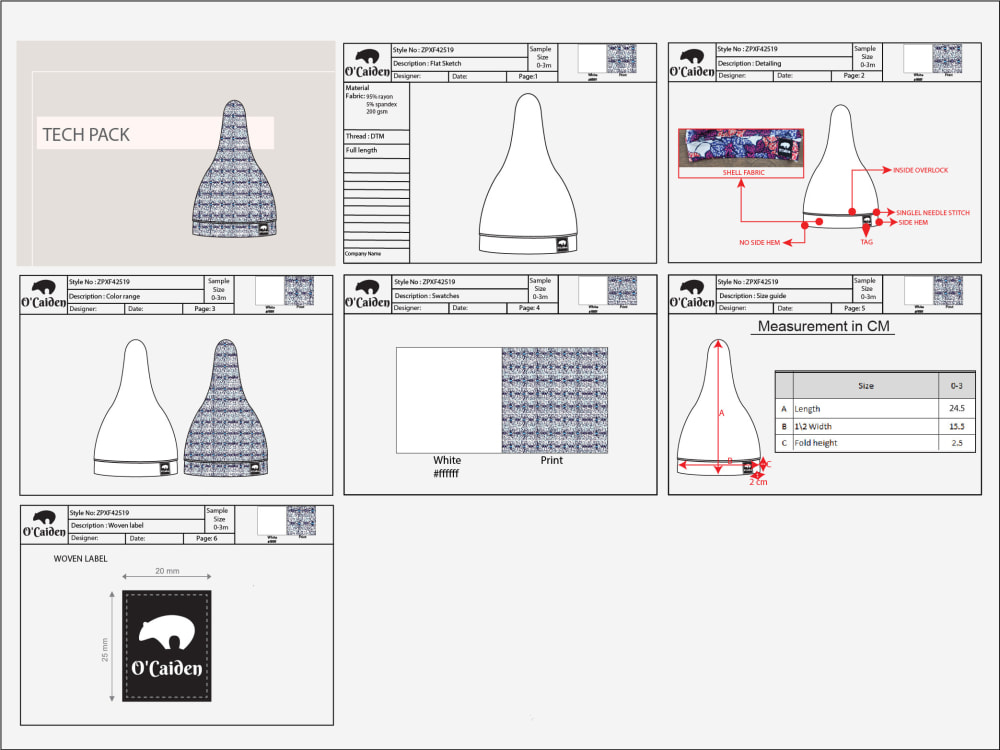Click the '2 cm' measurement annotation
The width and height of the screenshot is (1000, 750).
pos(758,482)
